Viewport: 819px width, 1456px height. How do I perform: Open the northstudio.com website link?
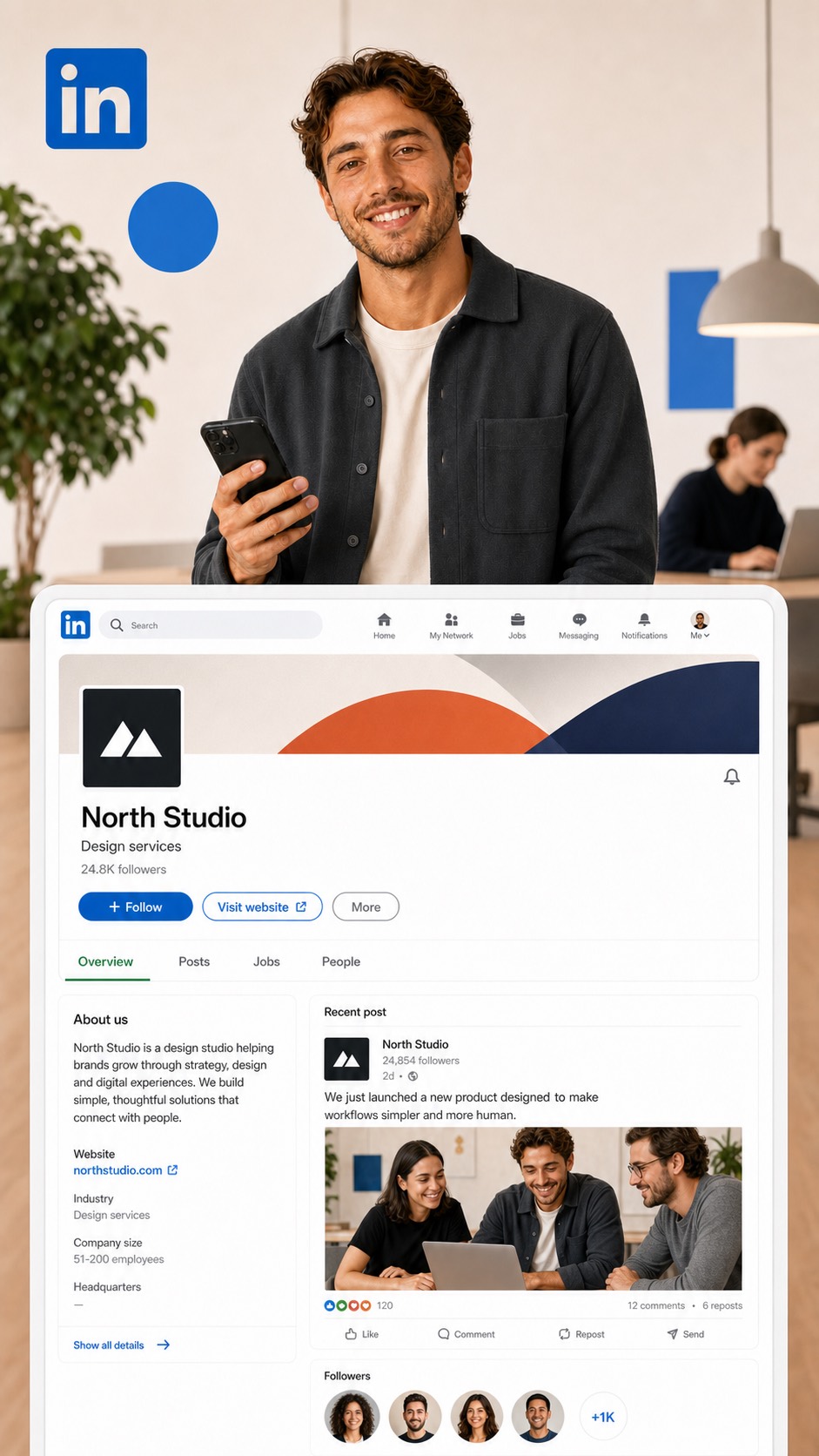pos(117,1170)
